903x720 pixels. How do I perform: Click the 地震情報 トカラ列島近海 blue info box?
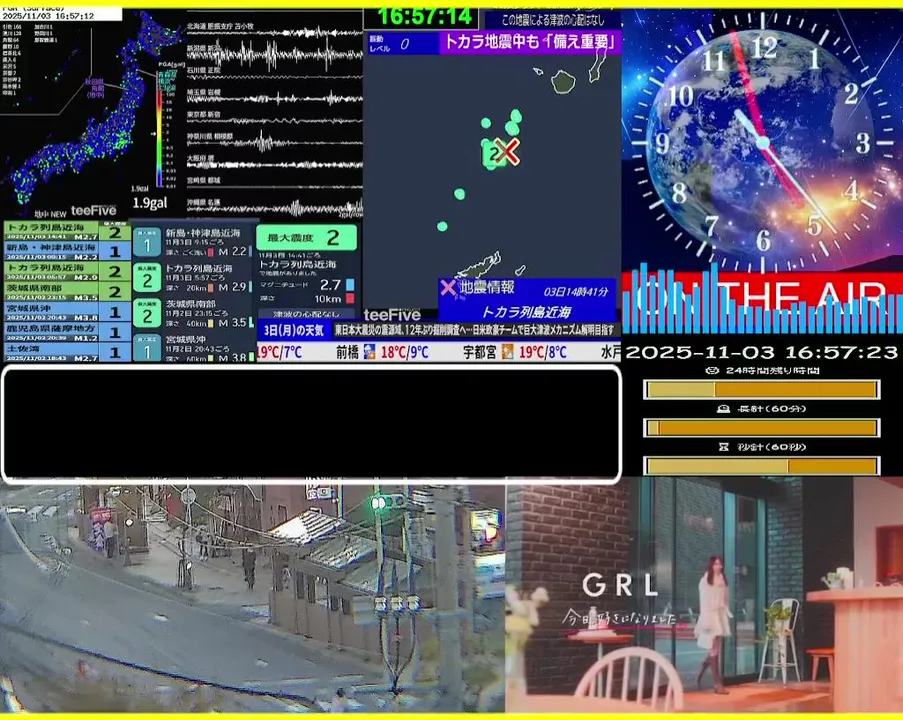pyautogui.click(x=527, y=300)
